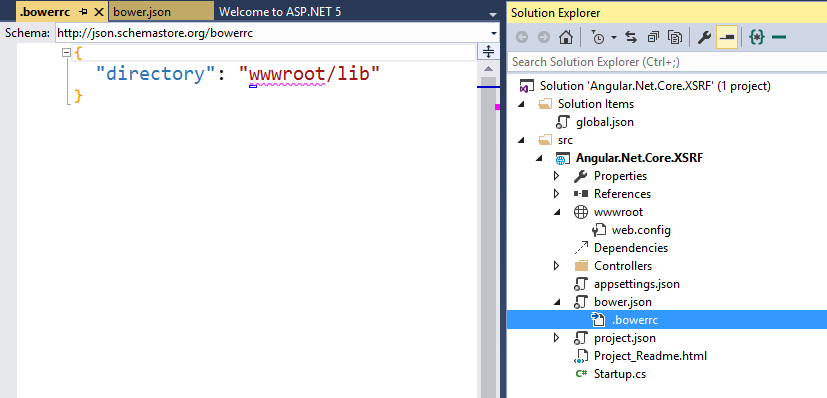Select appsettings.json file

(x=637, y=284)
